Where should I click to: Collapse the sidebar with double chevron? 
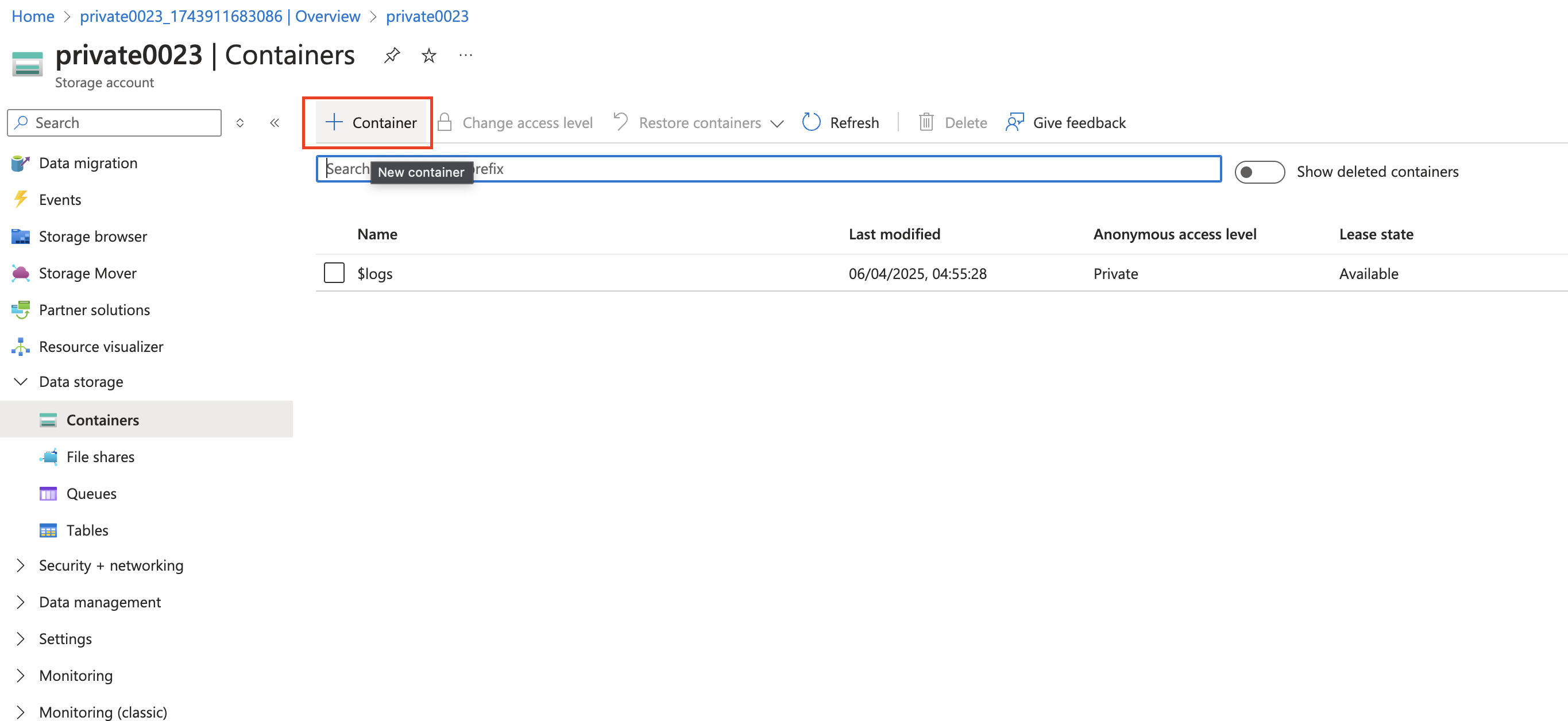[x=275, y=123]
